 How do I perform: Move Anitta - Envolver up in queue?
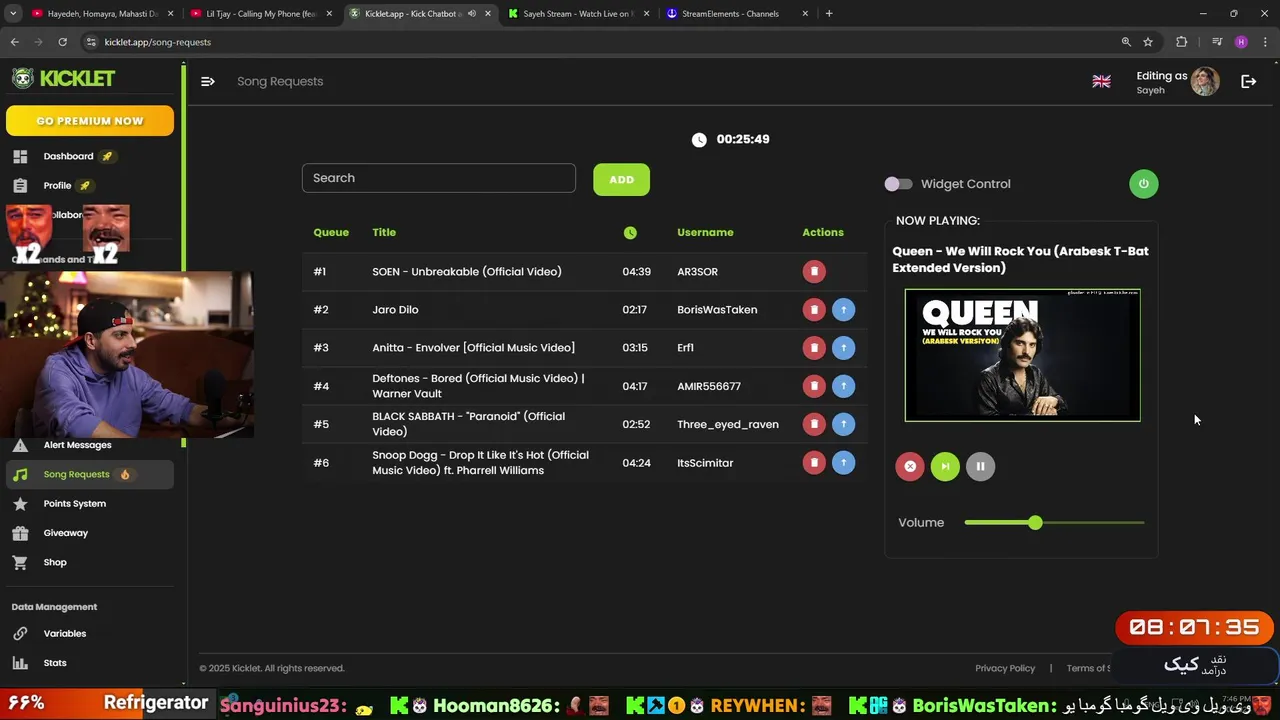coord(843,348)
